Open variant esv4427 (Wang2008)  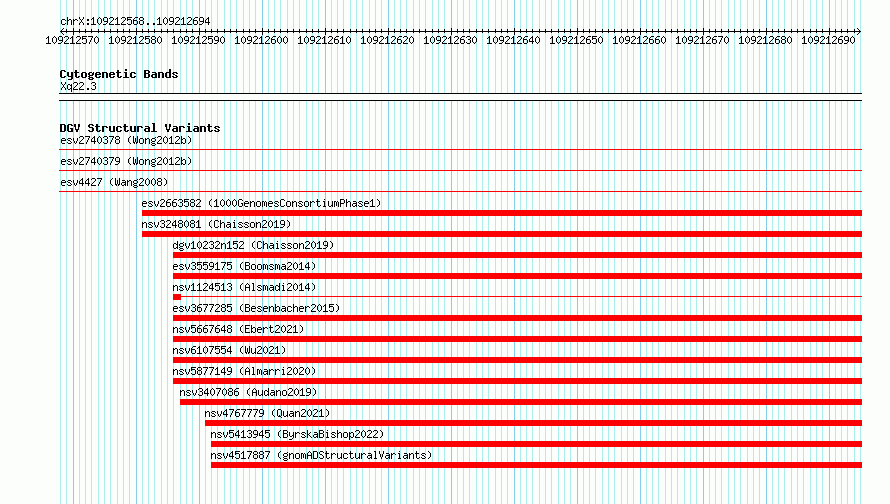coord(114,182)
